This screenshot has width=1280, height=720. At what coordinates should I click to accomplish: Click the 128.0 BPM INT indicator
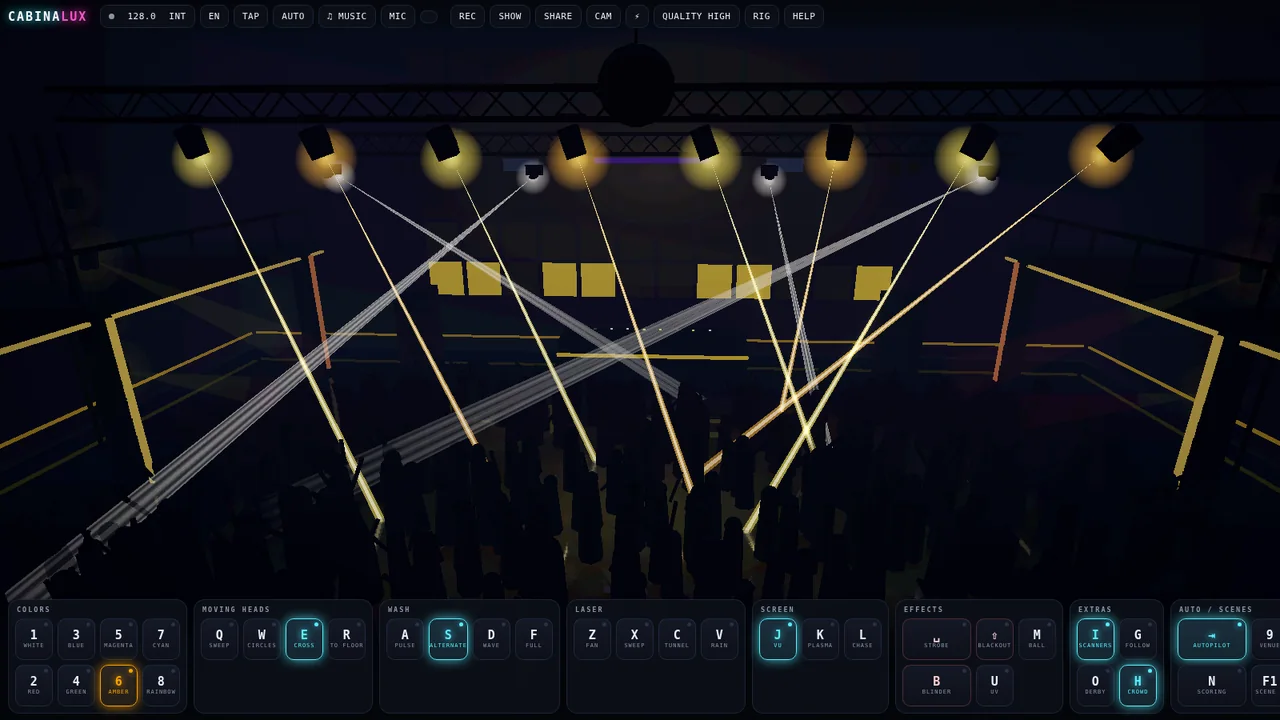pos(147,16)
